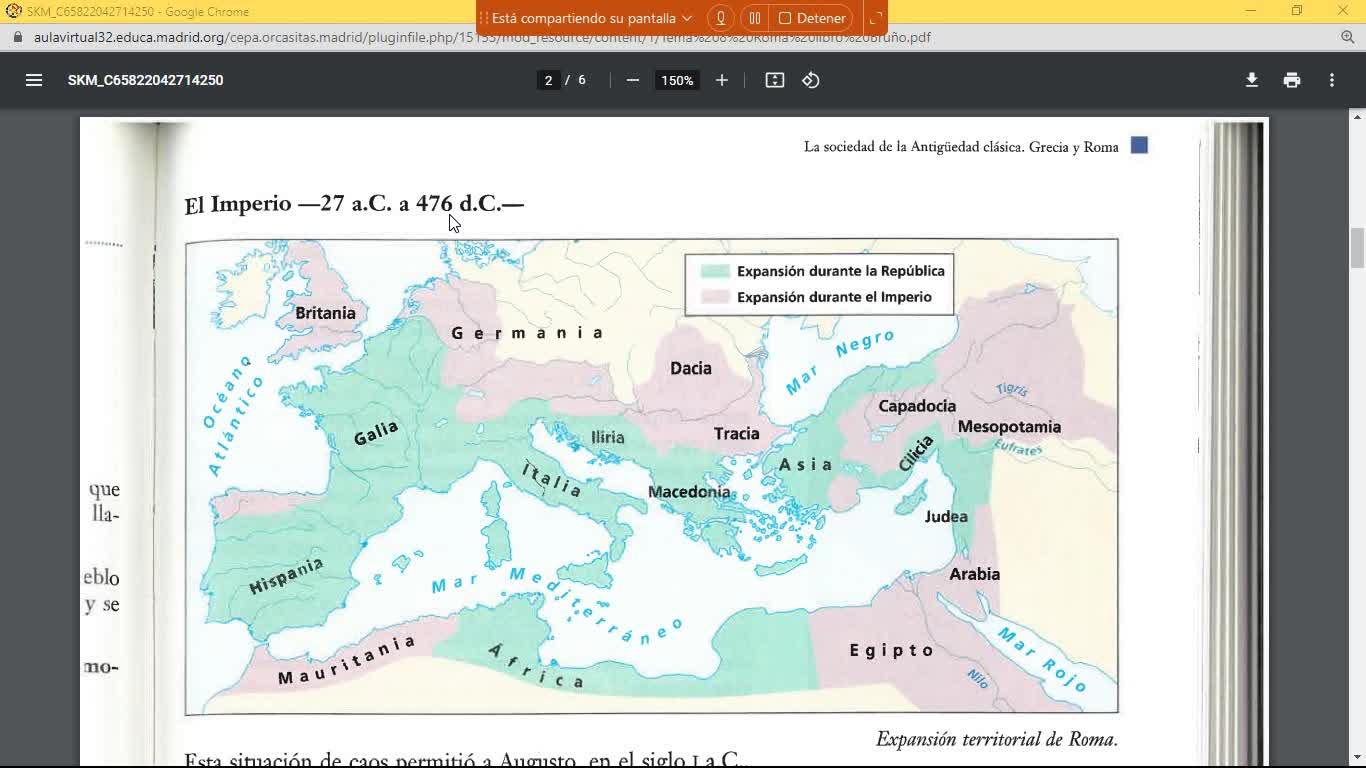
Task: Download the PDF file
Action: [1252, 80]
